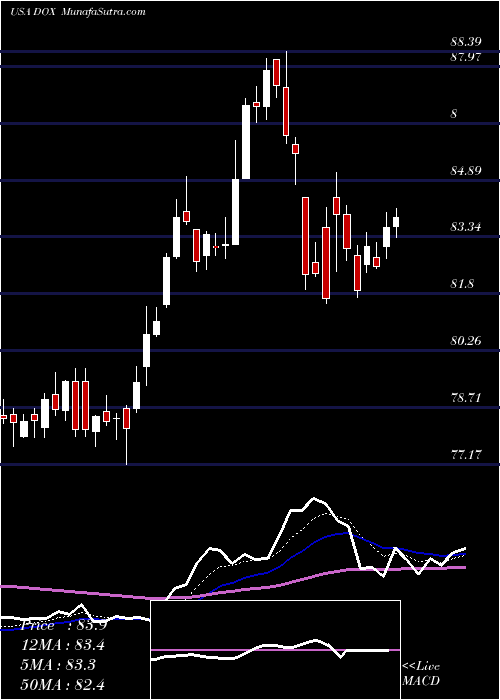This screenshot has width=500, height=700.
Task: Select the 88.39 price level label
Action: pos(466,42)
